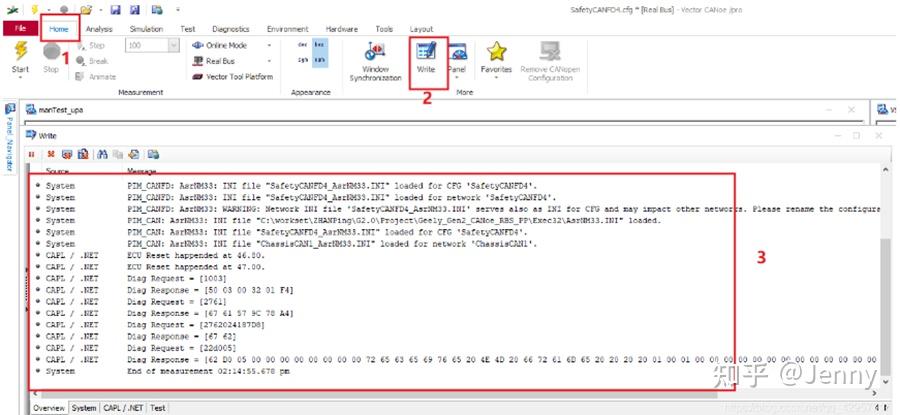This screenshot has width=900, height=415.
Task: Open the Tools ribbon tab
Action: tap(384, 29)
